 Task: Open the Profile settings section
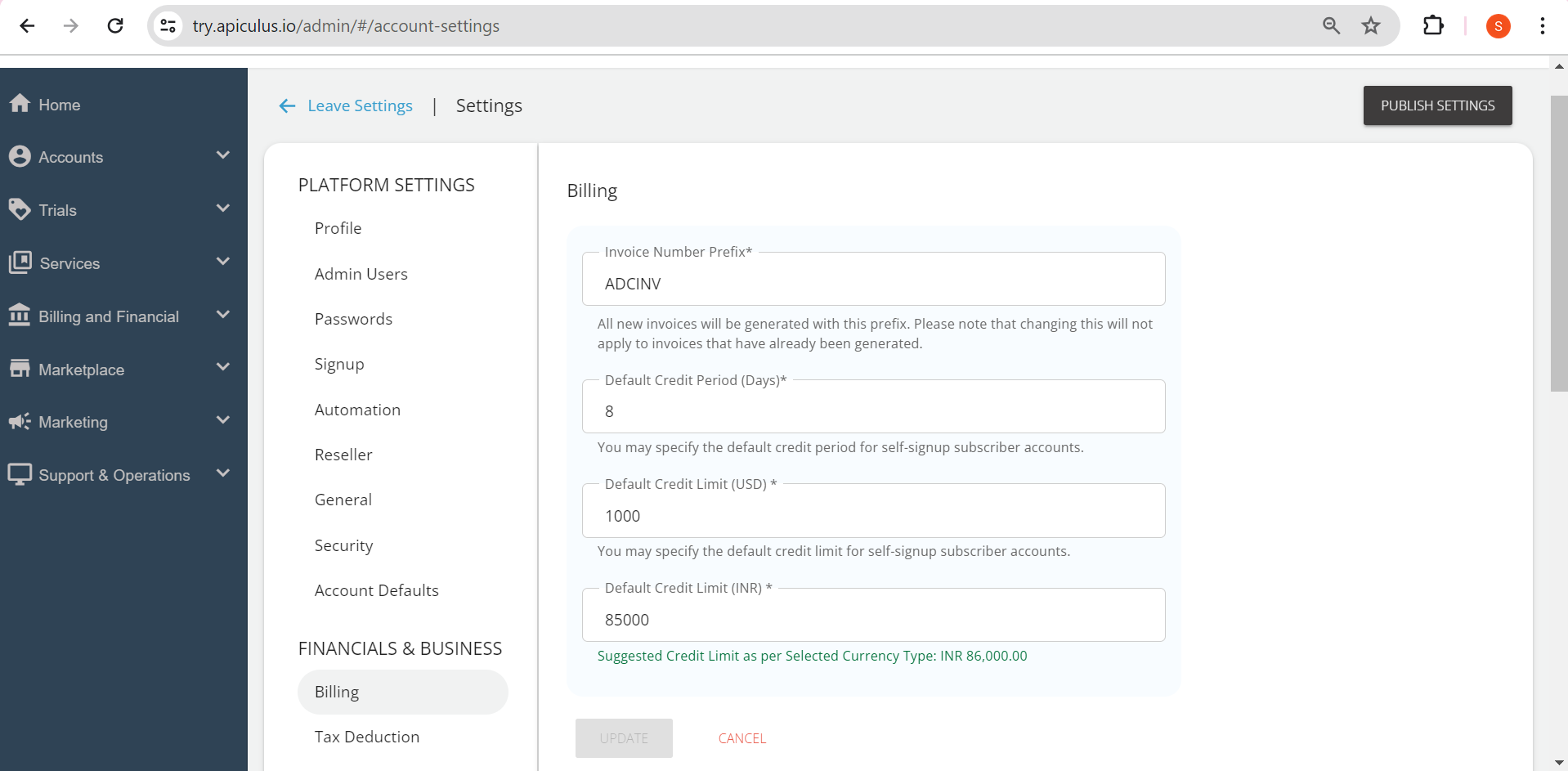coord(337,228)
